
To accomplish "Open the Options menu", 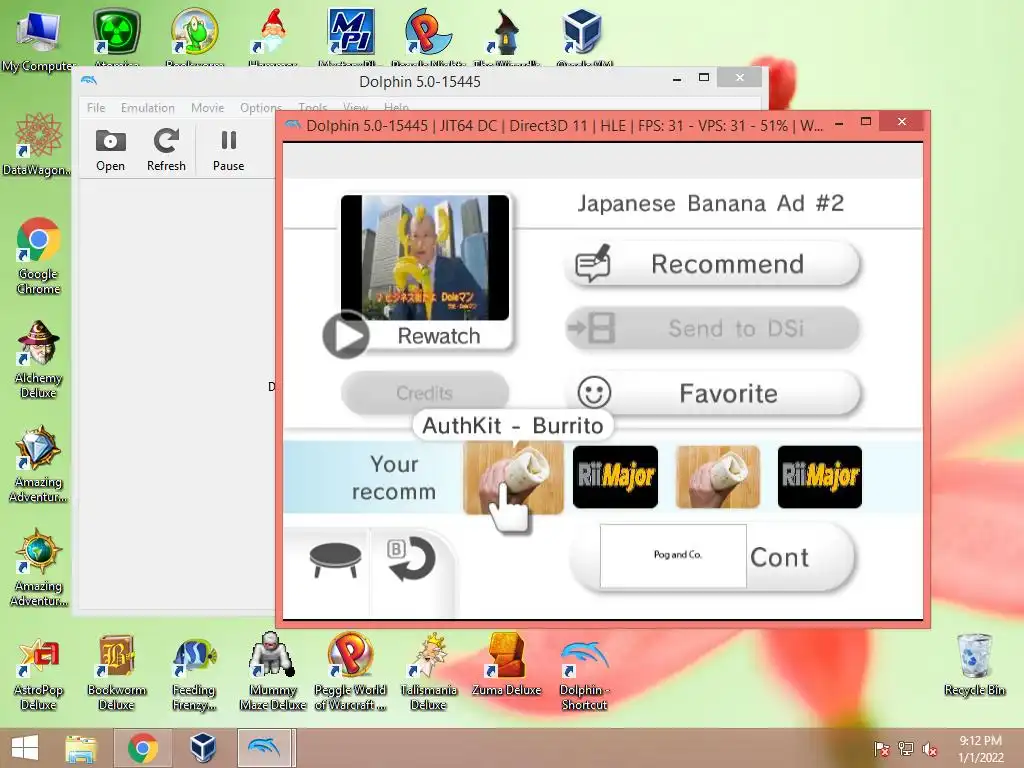I will 261,108.
